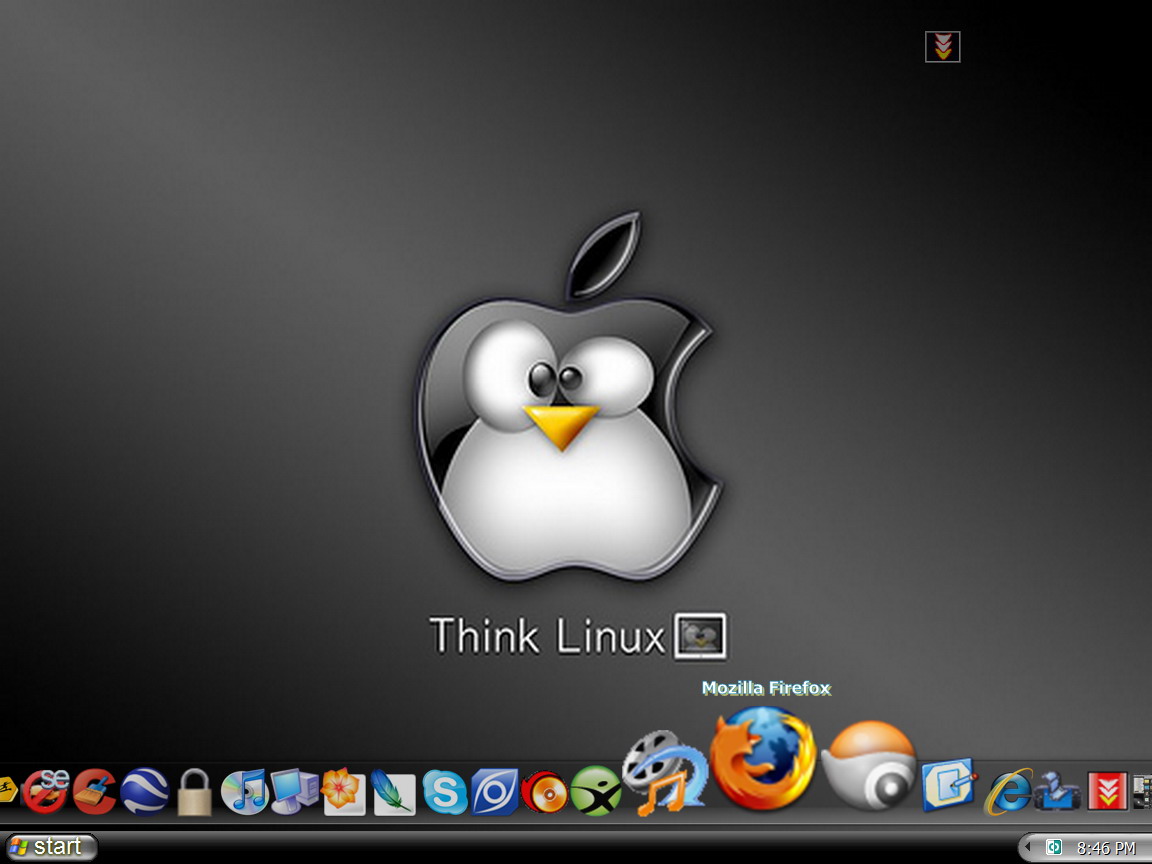Image resolution: width=1152 pixels, height=864 pixels.
Task: Open the orange webcam icon in dock
Action: pyautogui.click(x=869, y=765)
